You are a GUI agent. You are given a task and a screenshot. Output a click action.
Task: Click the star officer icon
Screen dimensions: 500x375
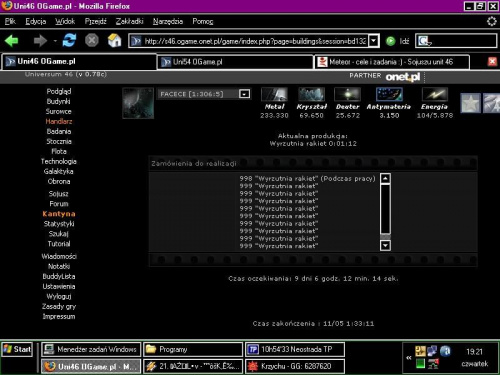pyautogui.click(x=470, y=103)
